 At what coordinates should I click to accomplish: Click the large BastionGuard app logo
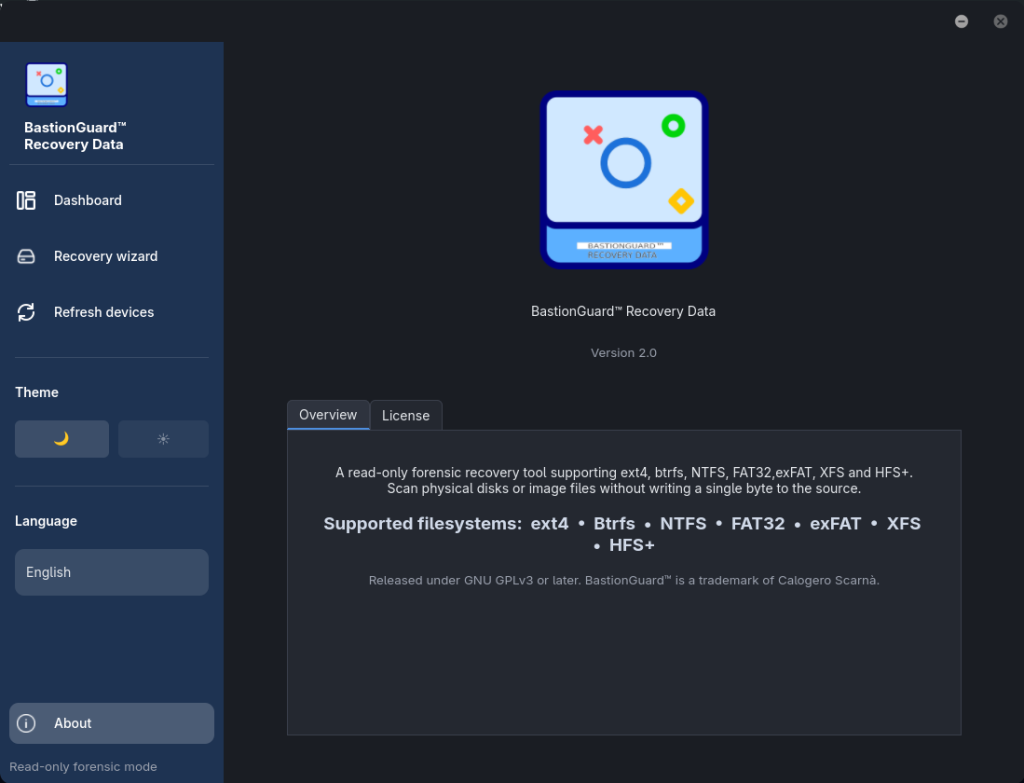(x=624, y=180)
